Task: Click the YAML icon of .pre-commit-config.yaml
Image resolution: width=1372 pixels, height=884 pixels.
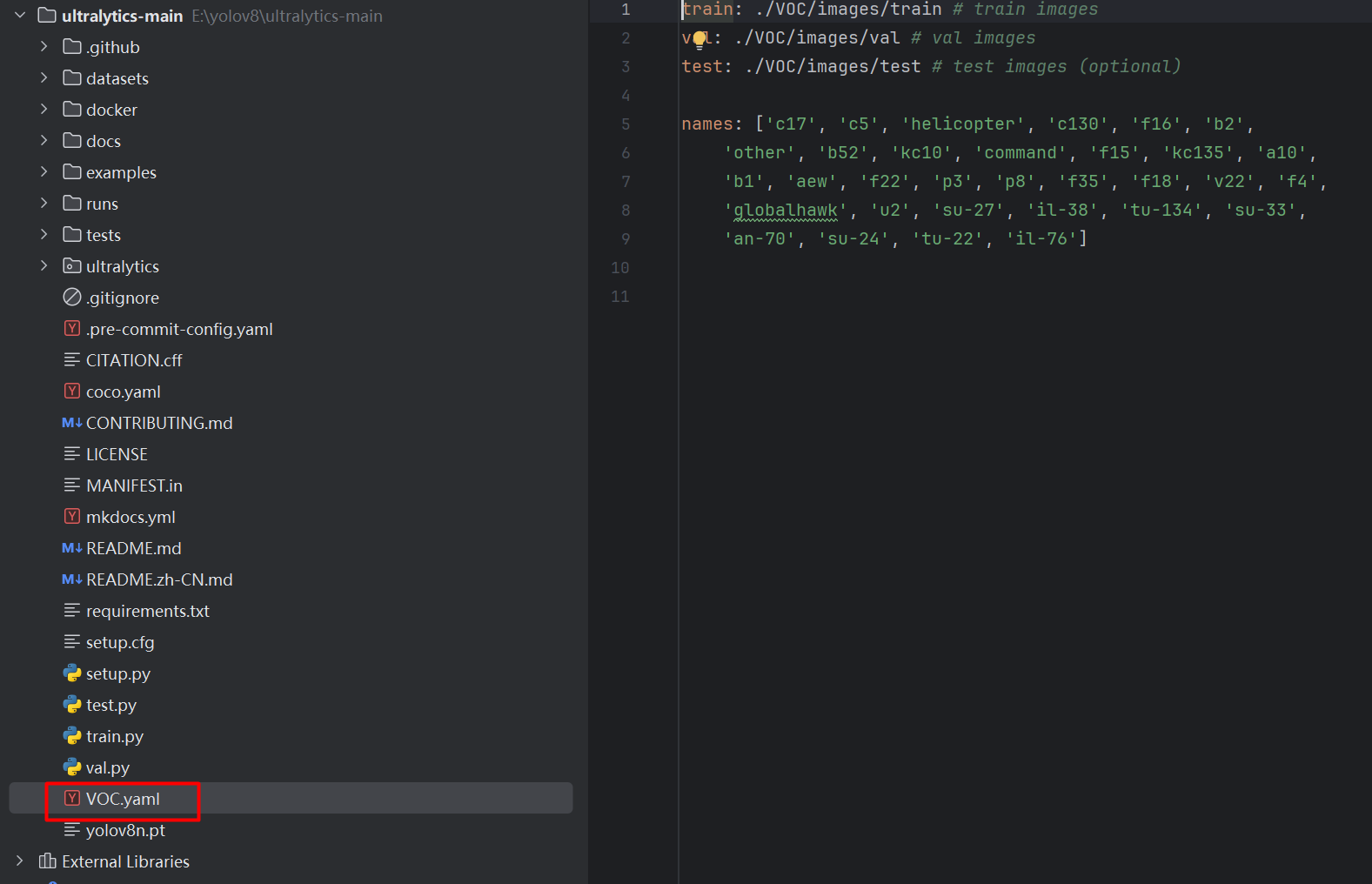Action: [x=72, y=329]
